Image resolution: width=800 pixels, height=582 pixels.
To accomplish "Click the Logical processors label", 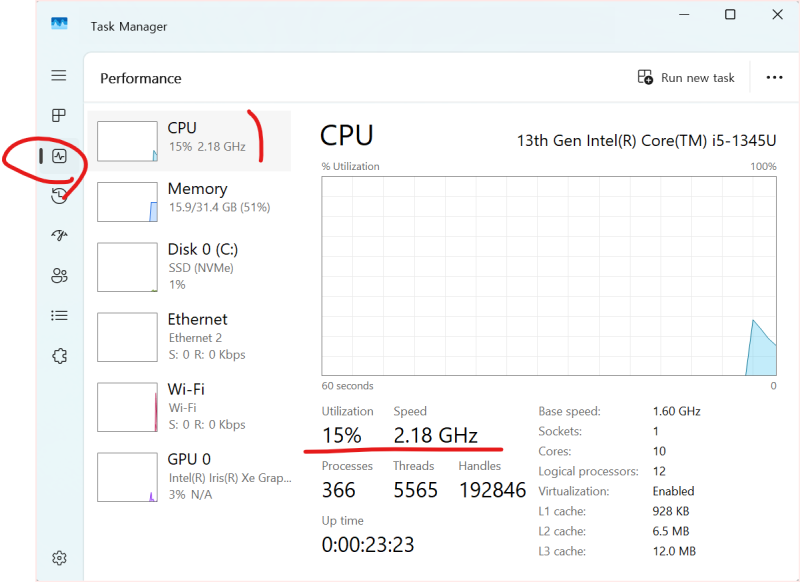I will (x=588, y=471).
